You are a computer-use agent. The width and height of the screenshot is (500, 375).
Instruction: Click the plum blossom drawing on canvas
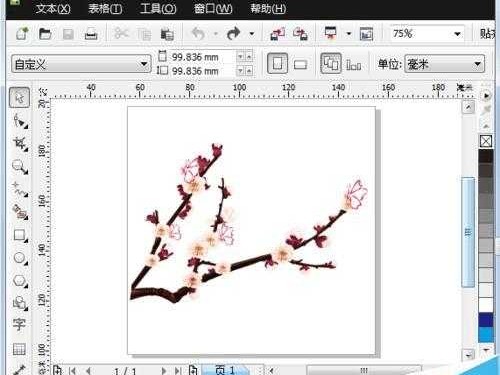pyautogui.click(x=248, y=223)
